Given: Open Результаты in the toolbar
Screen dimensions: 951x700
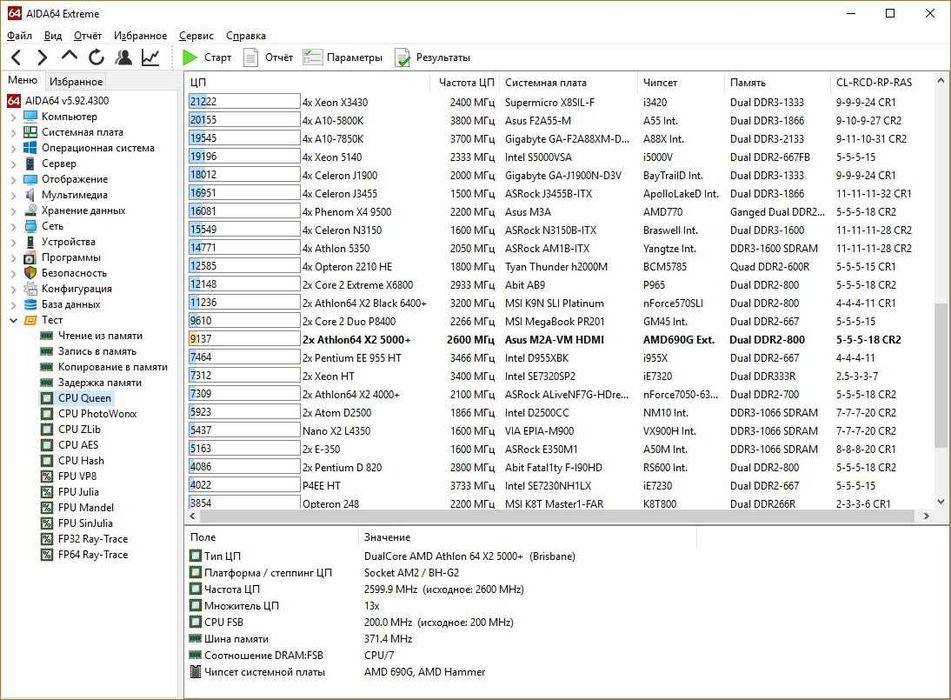Looking at the screenshot, I should (x=432, y=58).
